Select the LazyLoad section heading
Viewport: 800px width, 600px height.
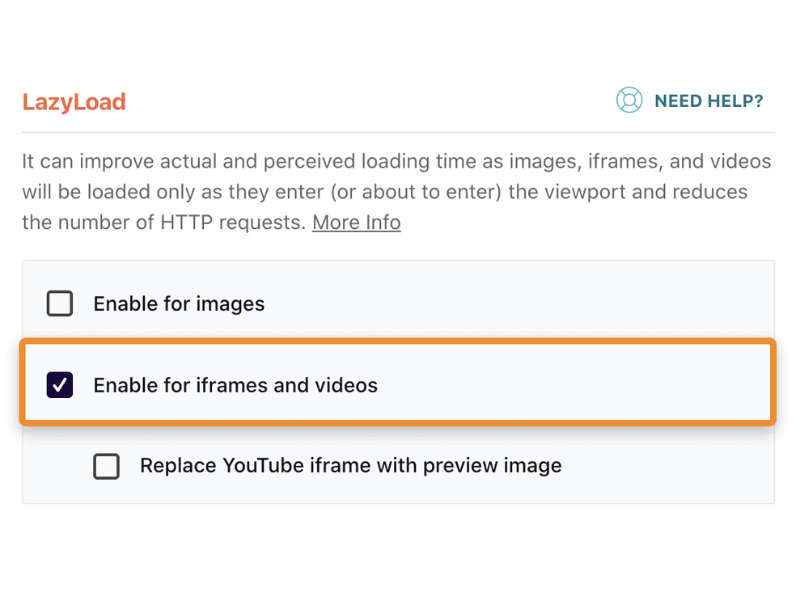74,102
